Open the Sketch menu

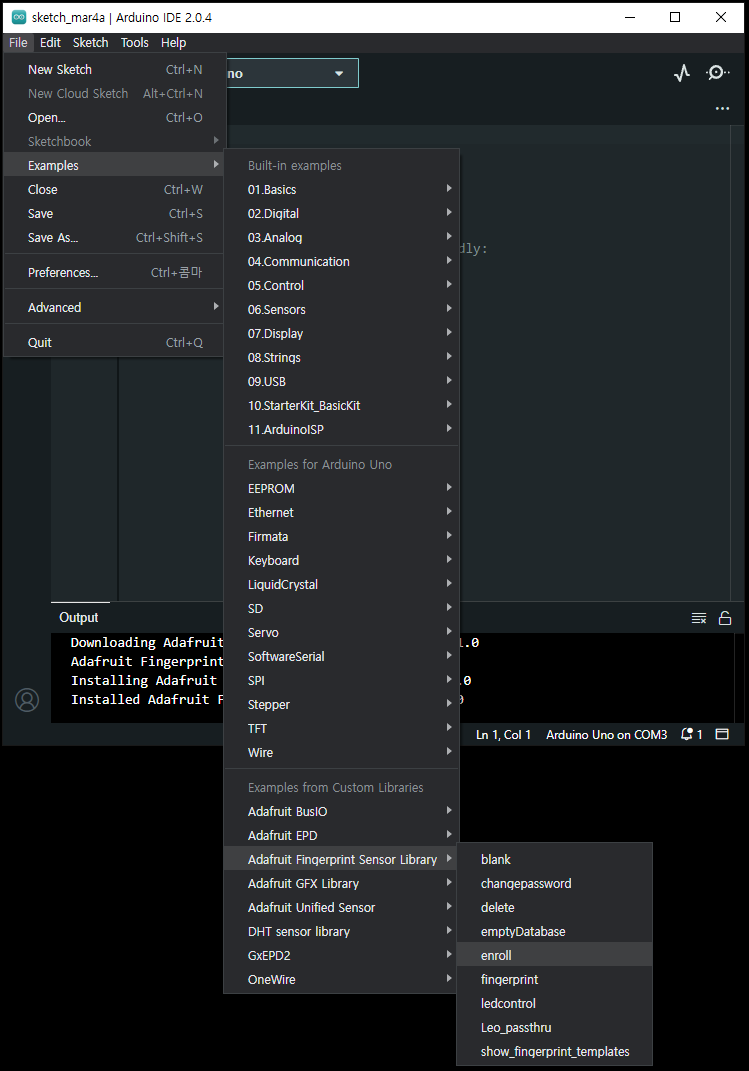[x=90, y=42]
